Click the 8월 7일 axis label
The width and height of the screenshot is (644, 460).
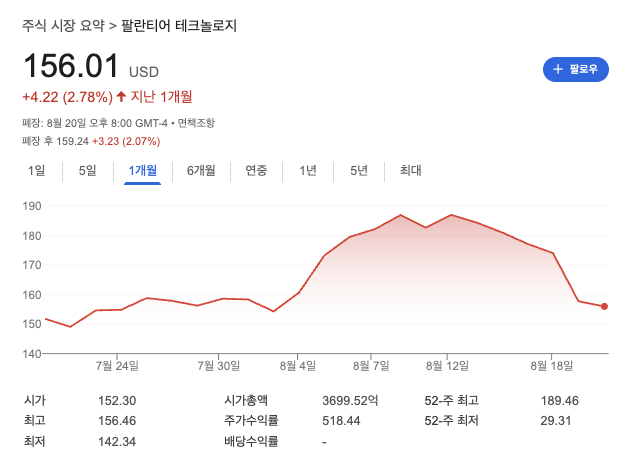371,366
